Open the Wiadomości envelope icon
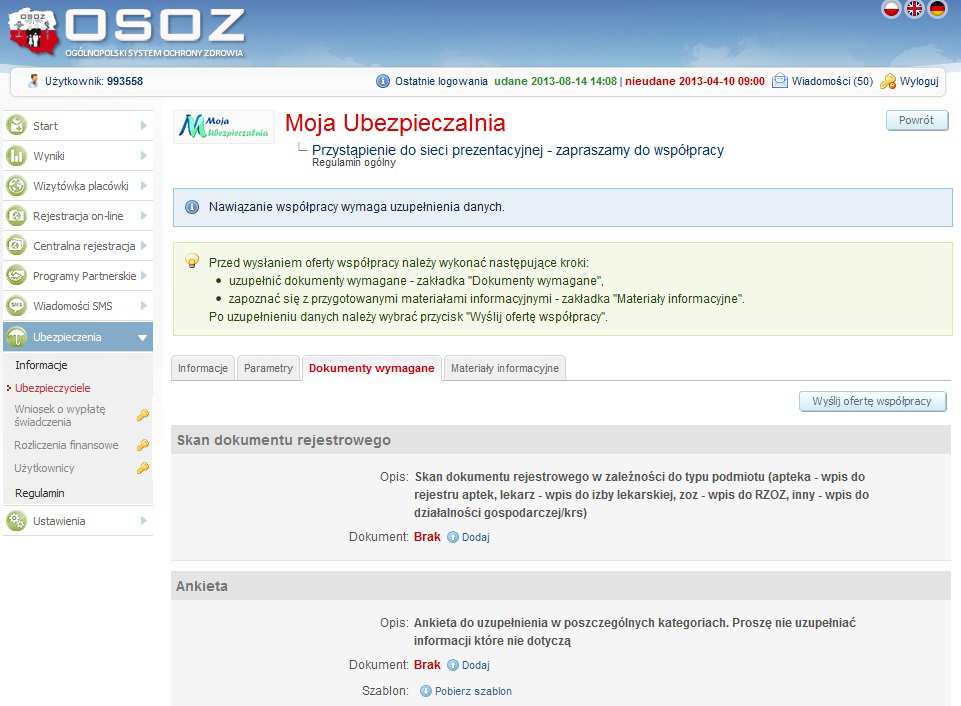 coord(780,81)
